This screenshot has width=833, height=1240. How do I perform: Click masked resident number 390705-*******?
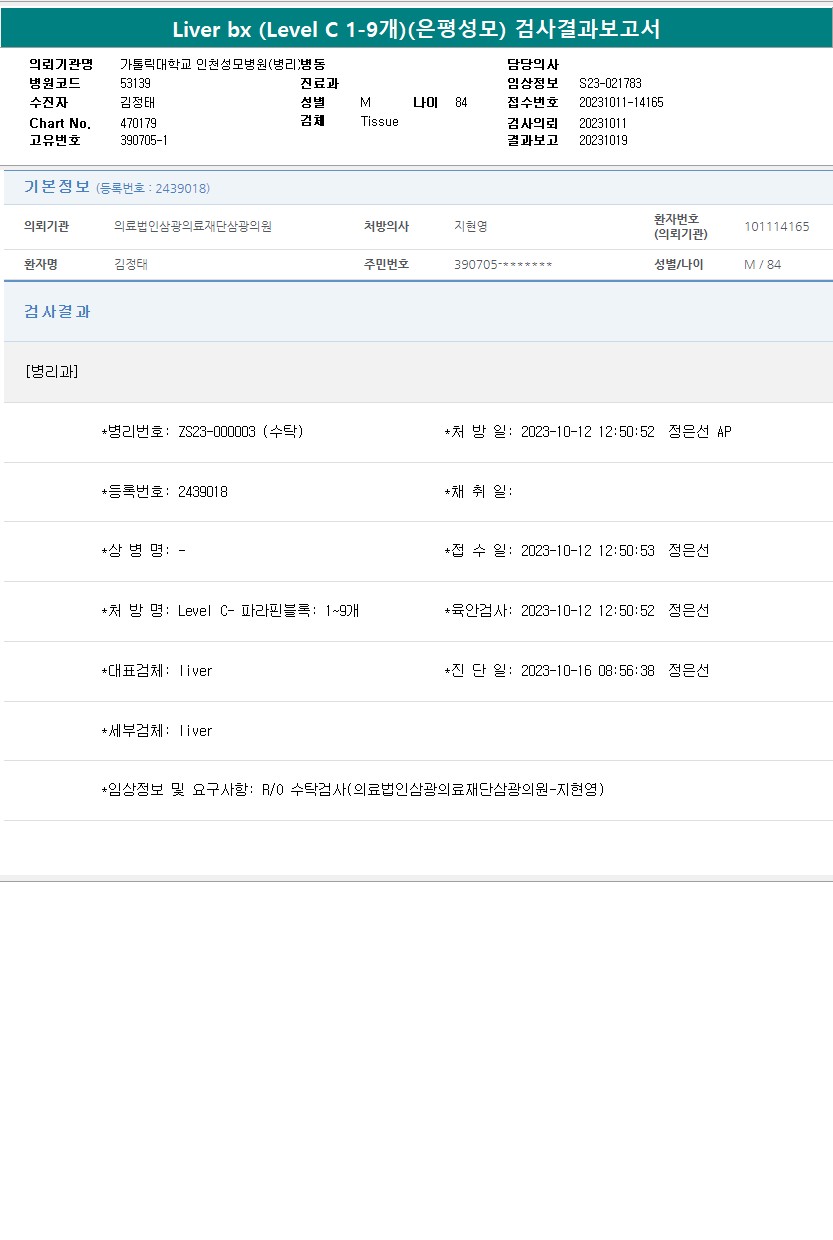503,264
